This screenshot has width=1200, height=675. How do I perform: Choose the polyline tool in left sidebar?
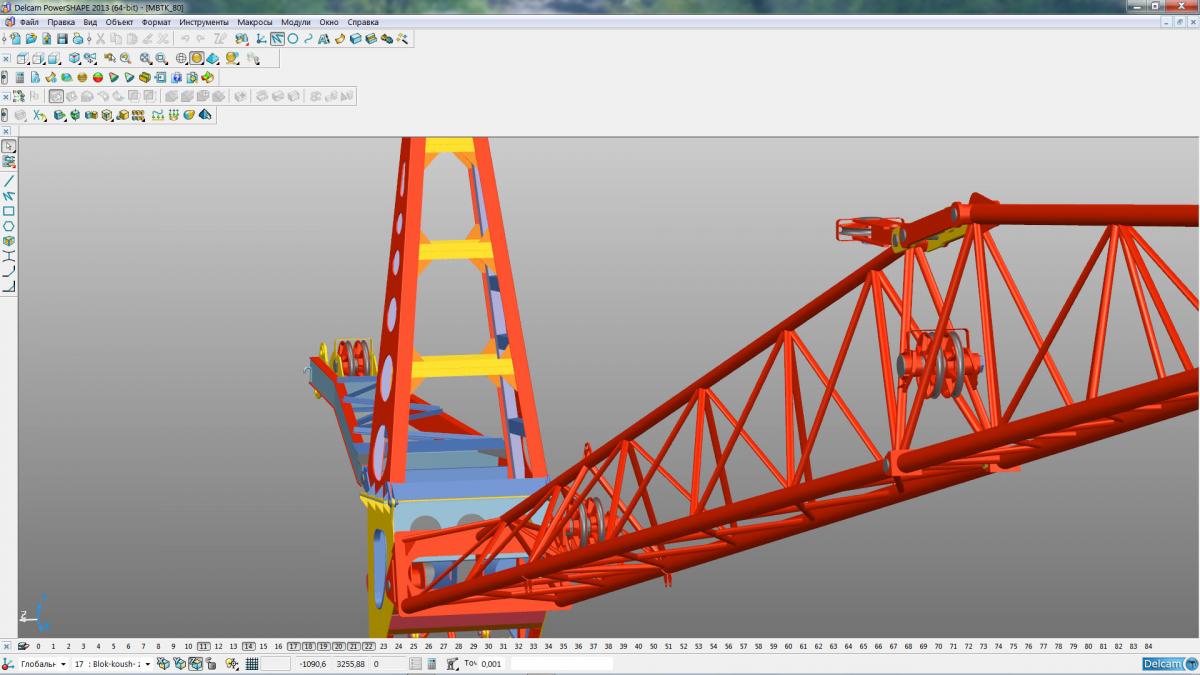(9, 196)
